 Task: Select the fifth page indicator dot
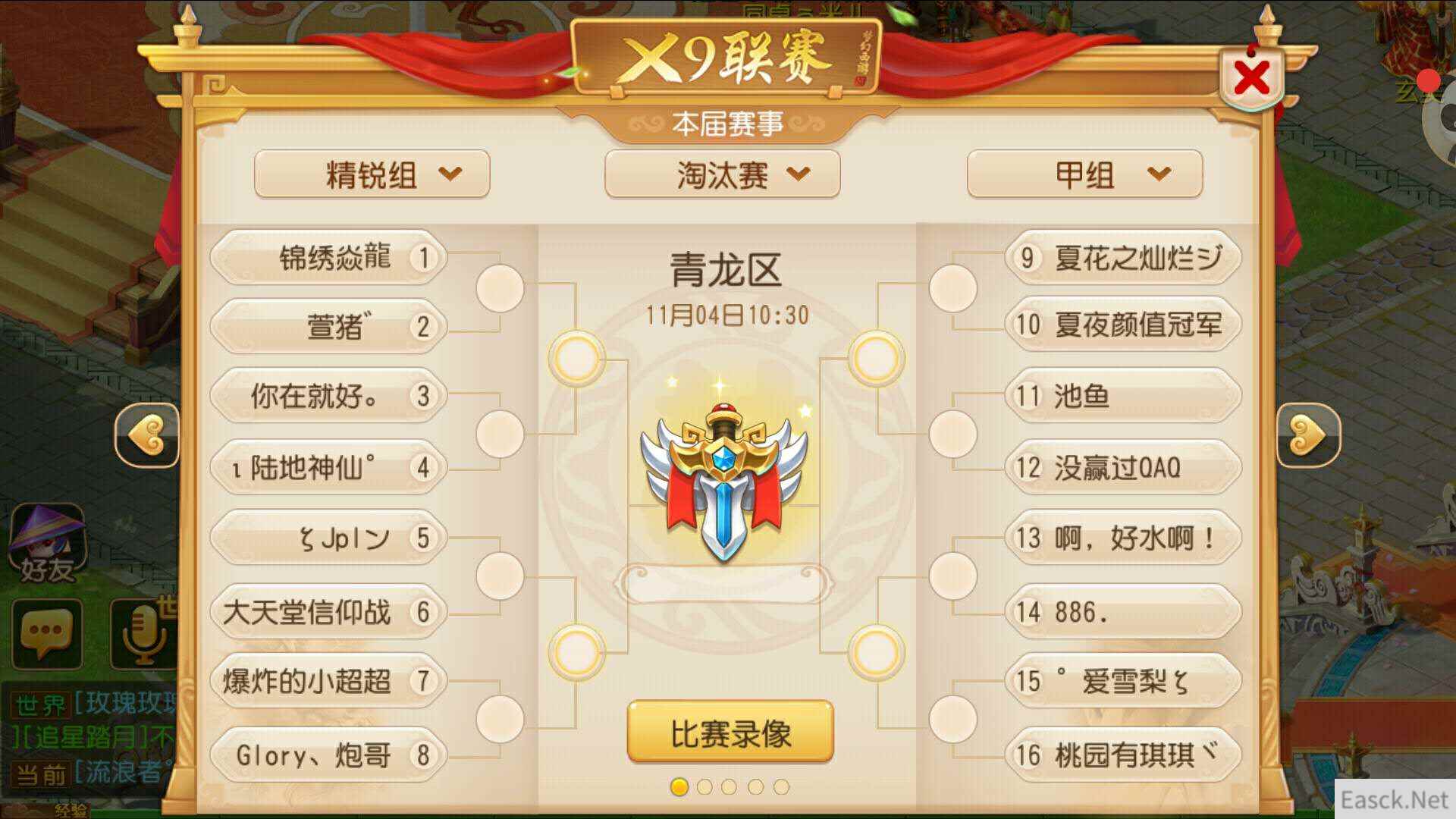click(781, 787)
